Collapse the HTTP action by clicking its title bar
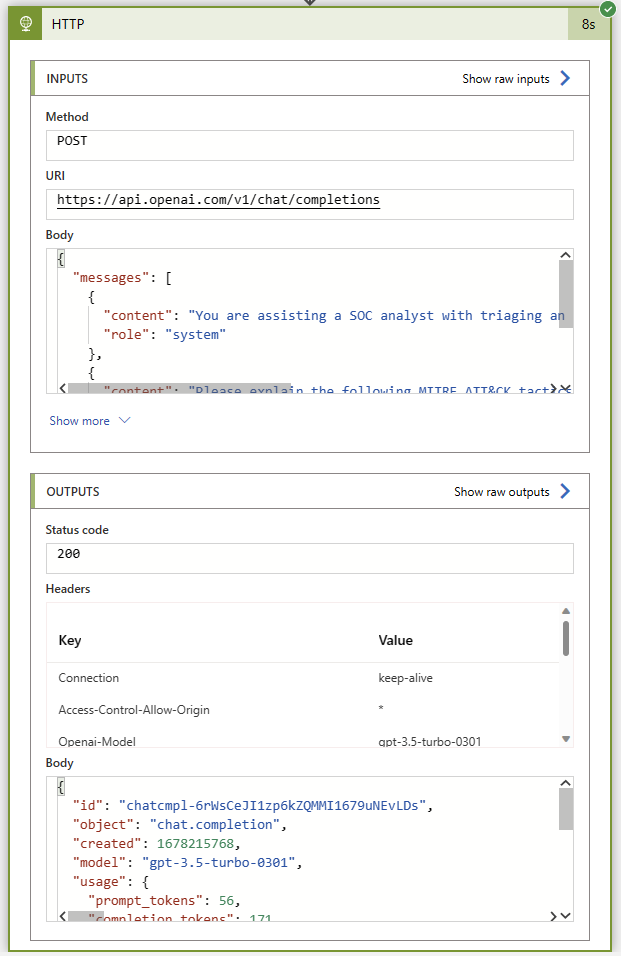Viewport: 621px width, 956px height. click(x=300, y=22)
